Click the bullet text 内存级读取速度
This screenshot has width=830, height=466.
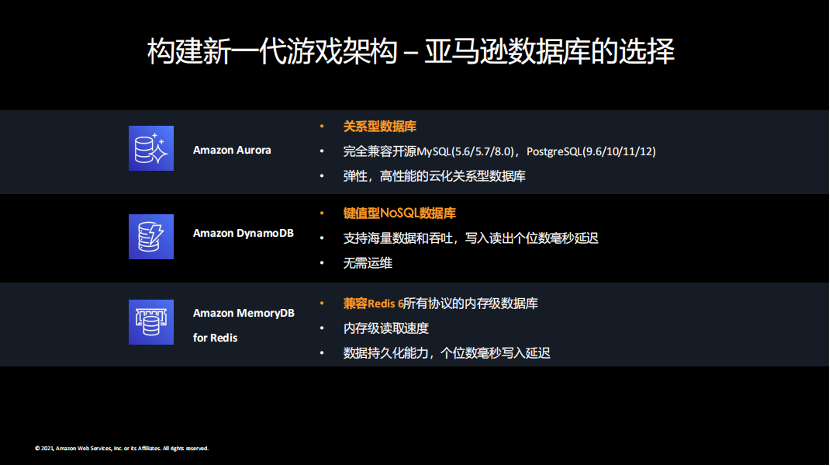click(386, 328)
